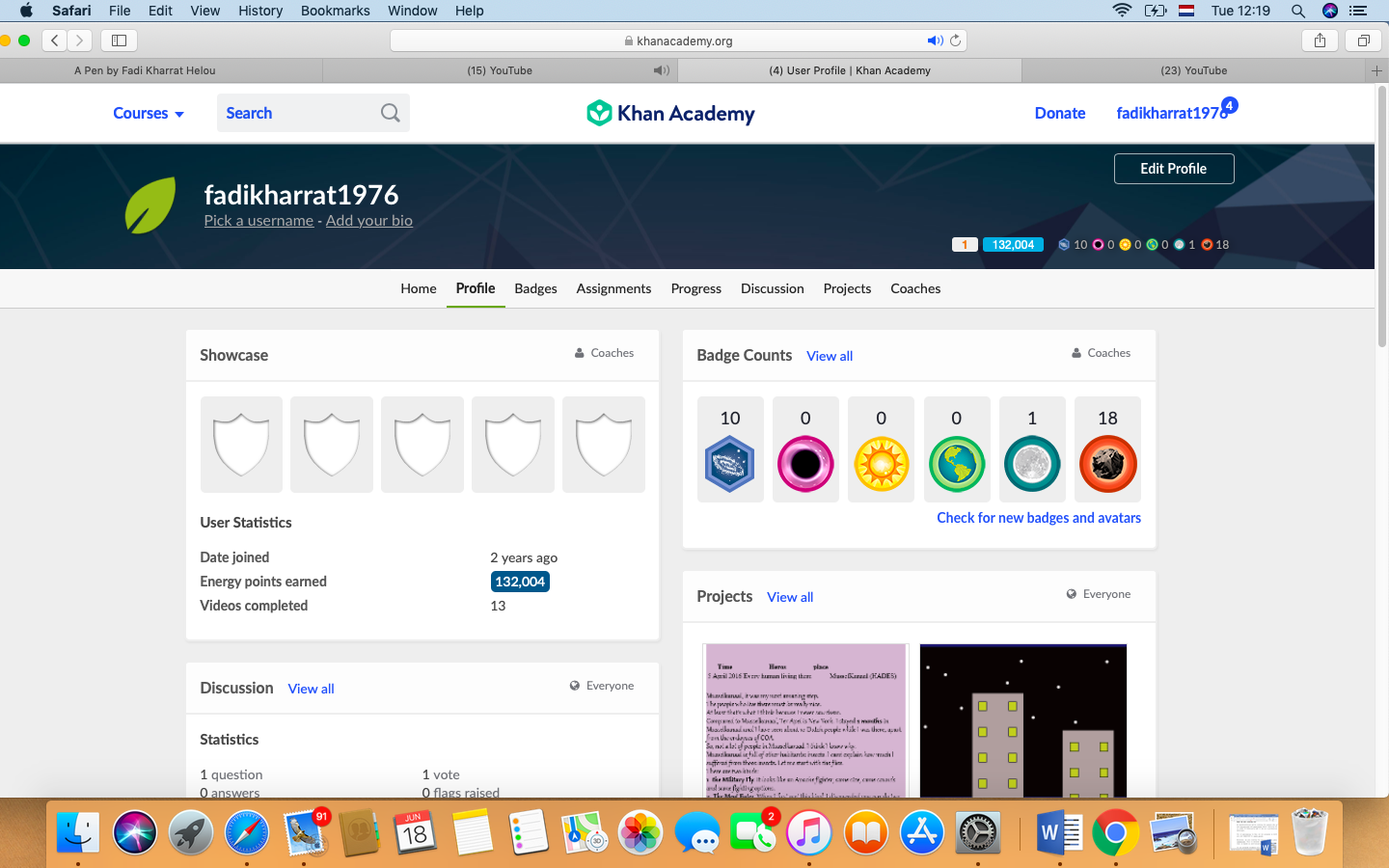Open System Preferences from the Dock
1389x868 pixels.
978,832
